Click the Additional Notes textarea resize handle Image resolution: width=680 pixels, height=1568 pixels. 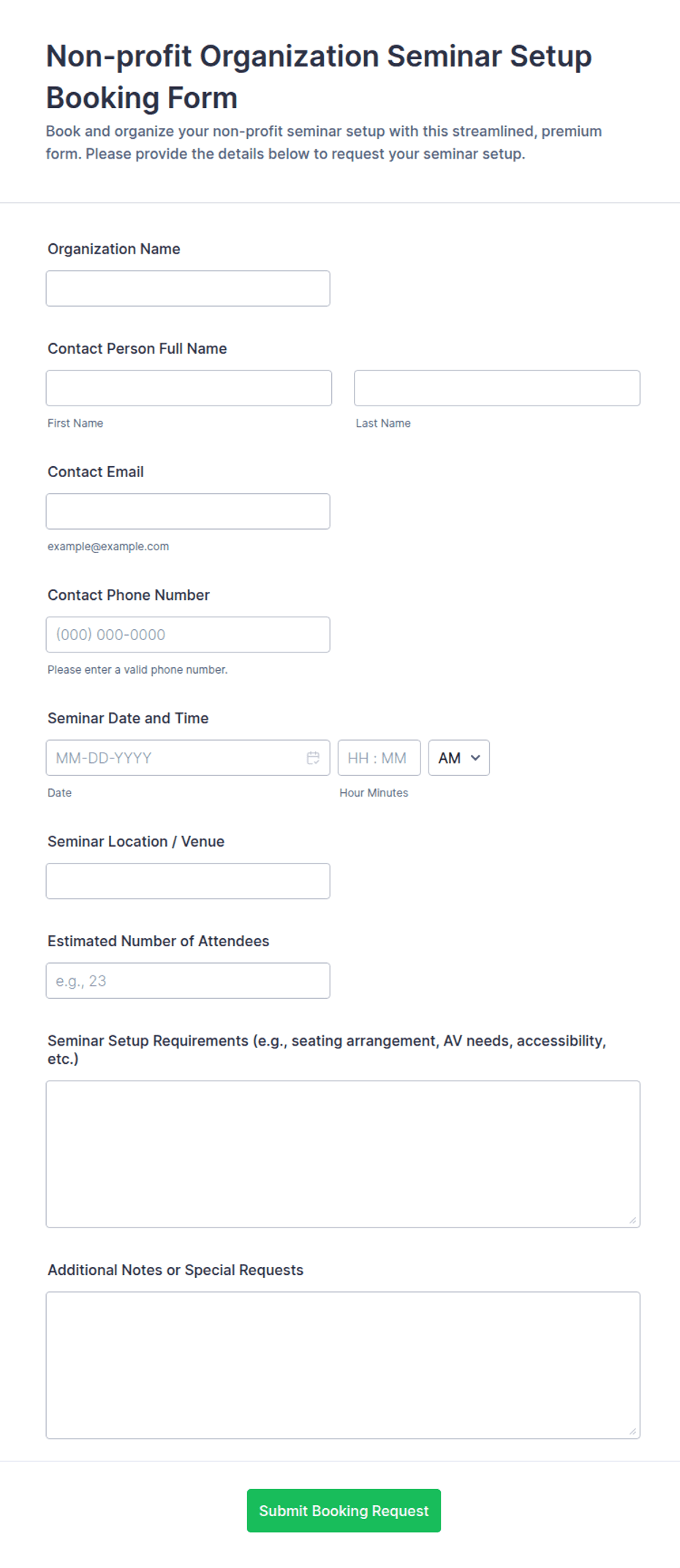click(x=632, y=1431)
